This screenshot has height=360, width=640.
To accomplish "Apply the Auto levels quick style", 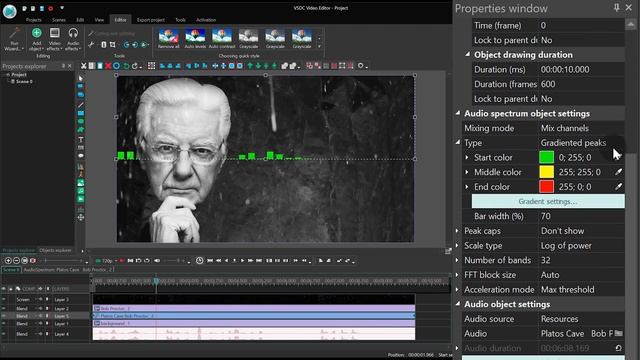I will click(195, 39).
